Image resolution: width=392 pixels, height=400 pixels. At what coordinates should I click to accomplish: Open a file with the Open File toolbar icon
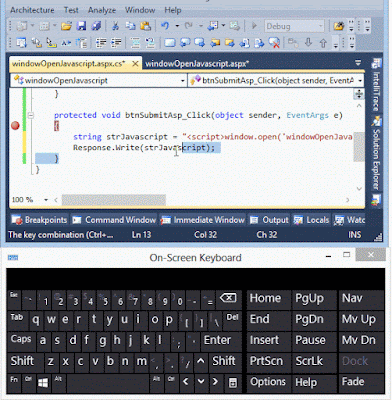point(67,26)
